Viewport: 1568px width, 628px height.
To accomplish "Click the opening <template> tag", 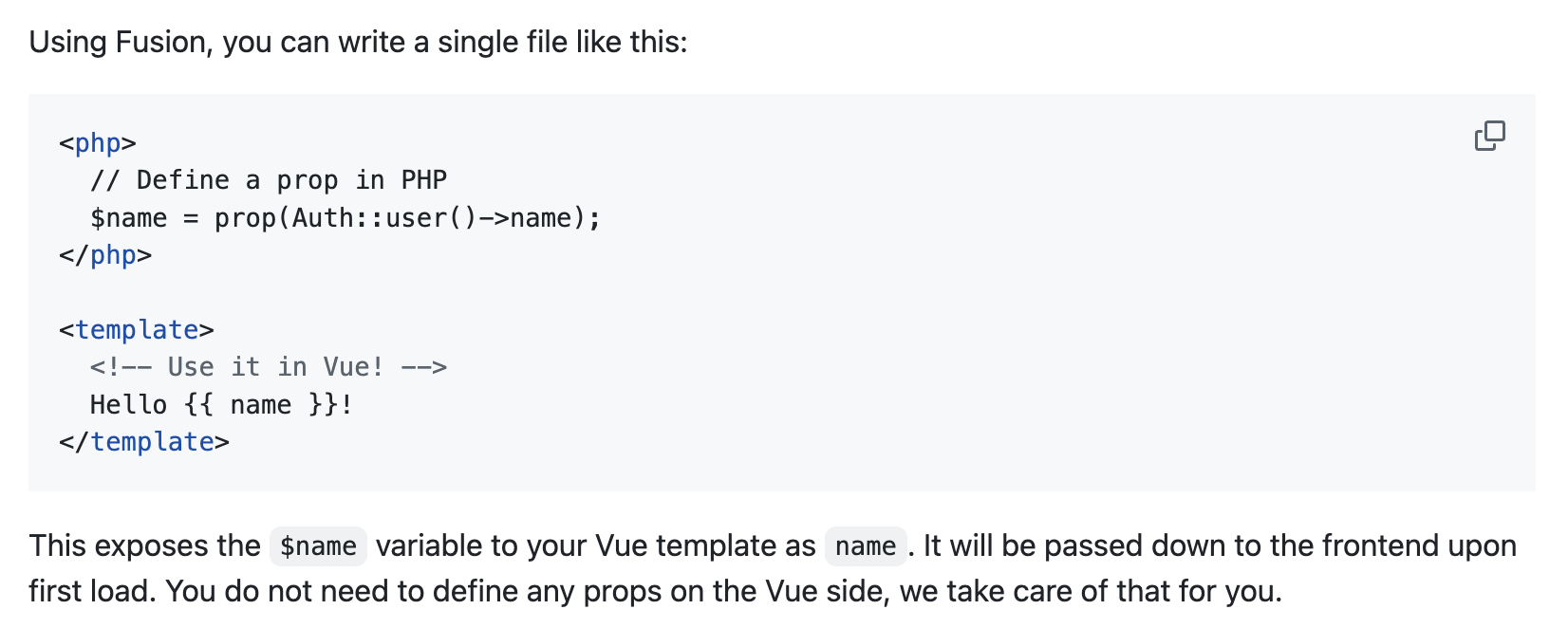I will (137, 330).
